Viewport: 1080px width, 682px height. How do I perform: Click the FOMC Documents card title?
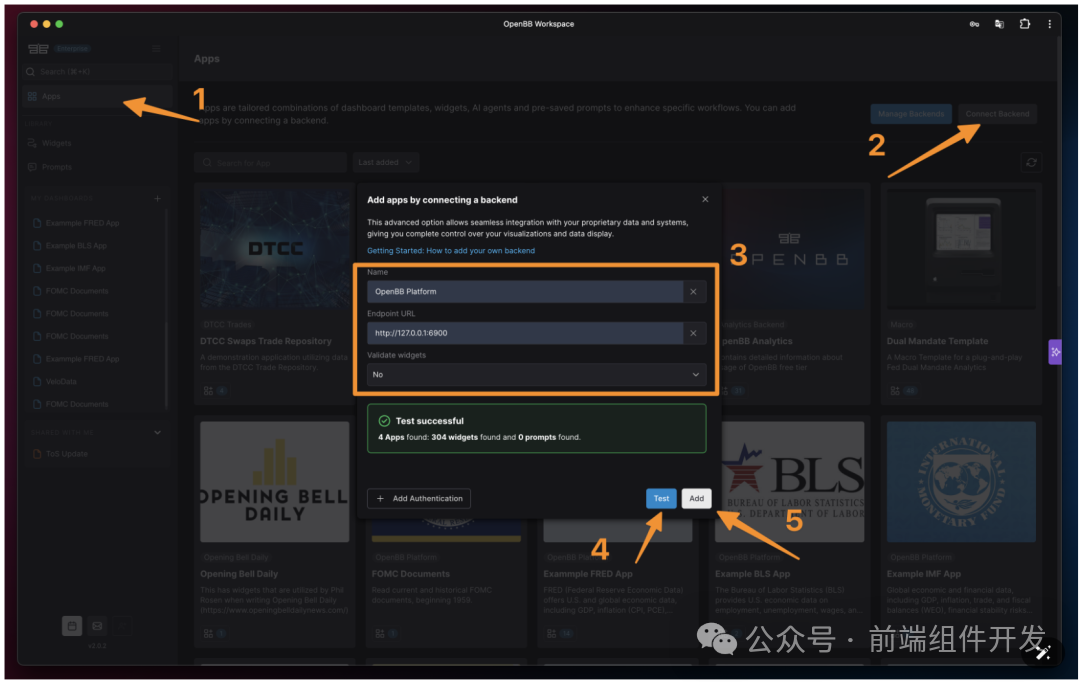[411, 574]
